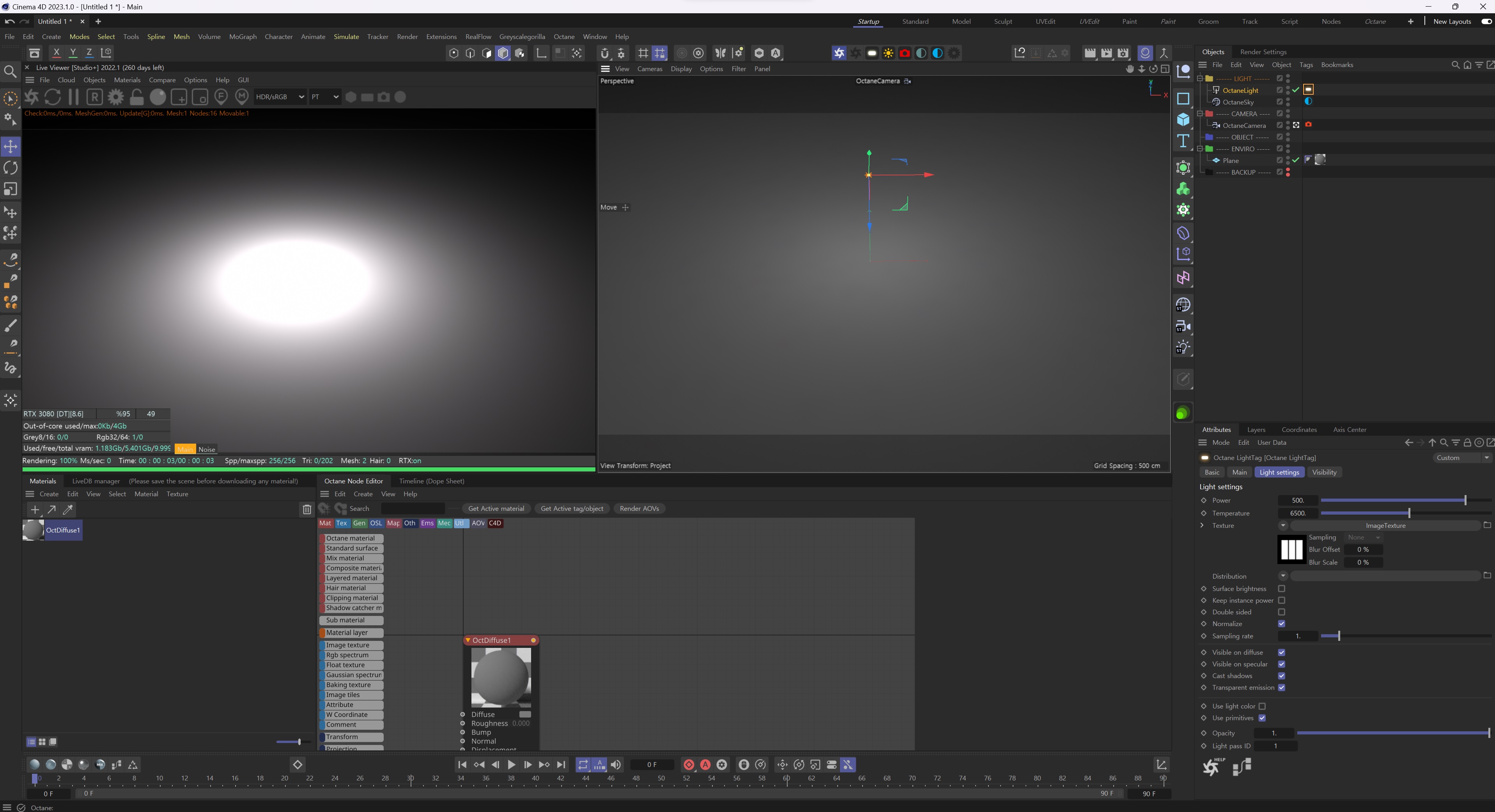Open Live Viewer settings gear icon
The height and width of the screenshot is (812, 1495).
click(x=115, y=97)
